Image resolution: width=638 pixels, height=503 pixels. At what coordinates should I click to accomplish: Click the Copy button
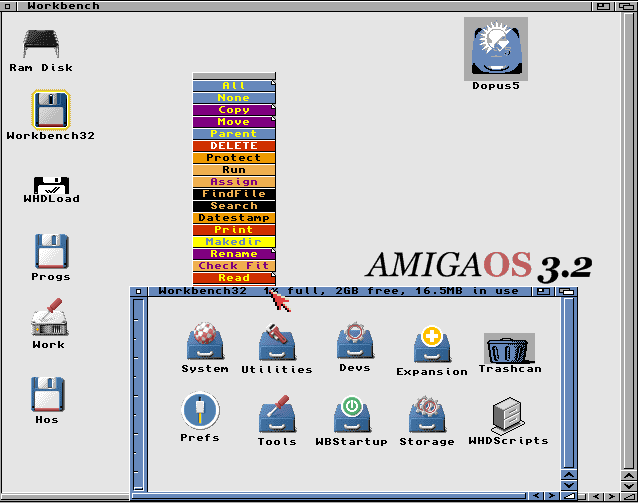point(234,110)
